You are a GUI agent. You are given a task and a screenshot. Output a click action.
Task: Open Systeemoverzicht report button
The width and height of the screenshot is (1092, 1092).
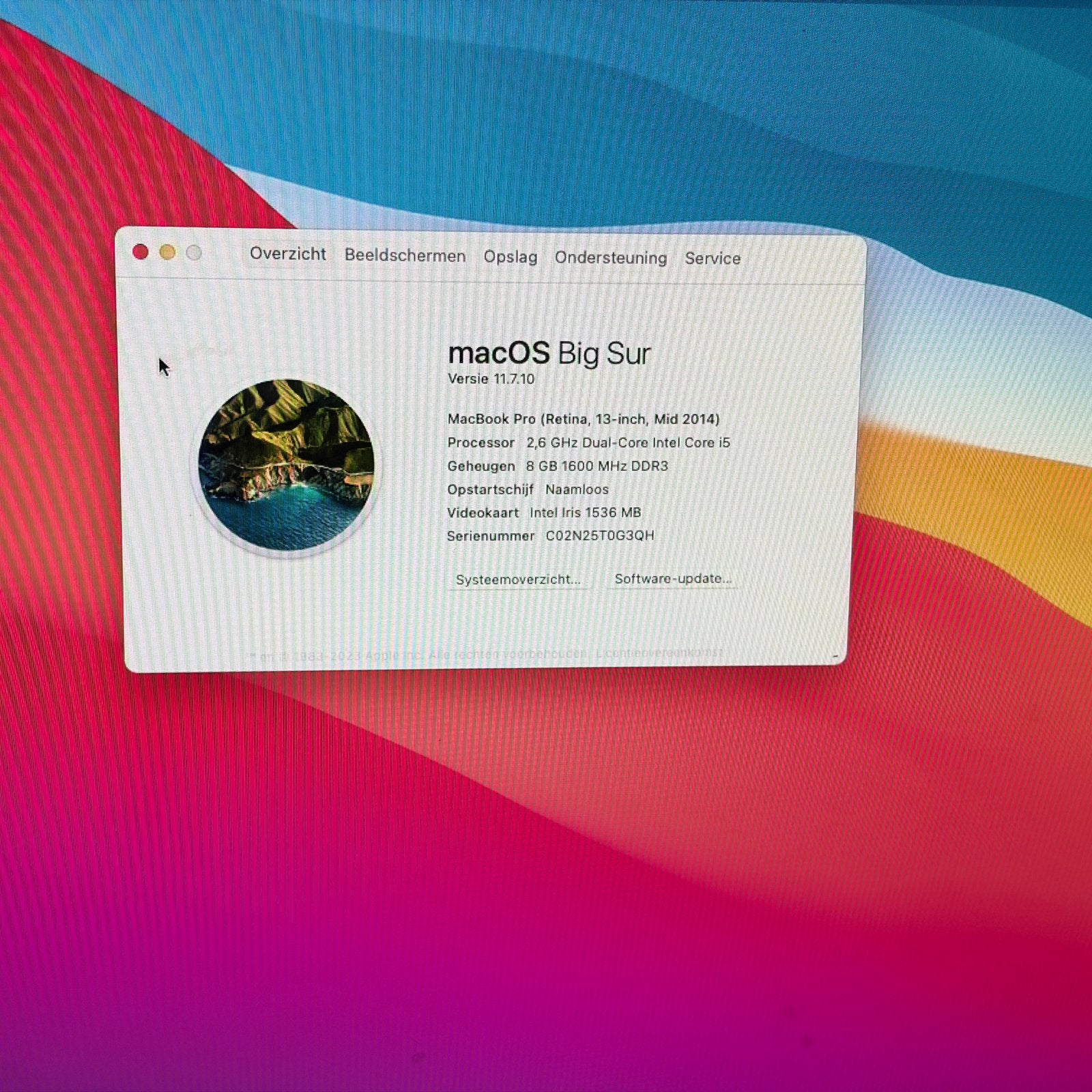pos(518,579)
